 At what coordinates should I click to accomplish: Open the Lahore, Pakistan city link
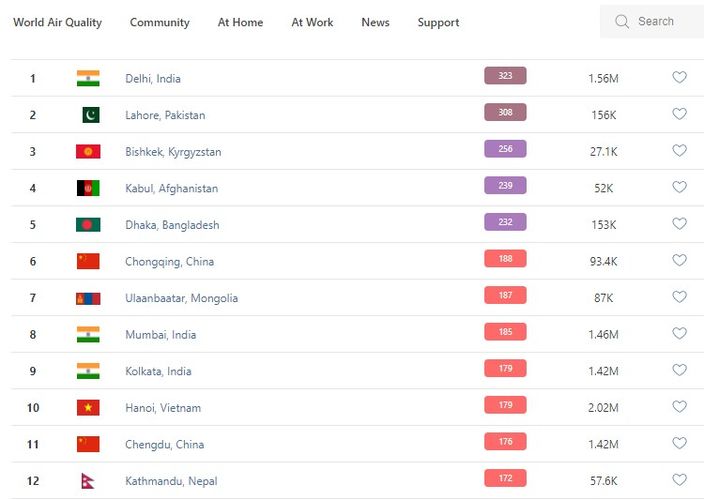pyautogui.click(x=165, y=115)
